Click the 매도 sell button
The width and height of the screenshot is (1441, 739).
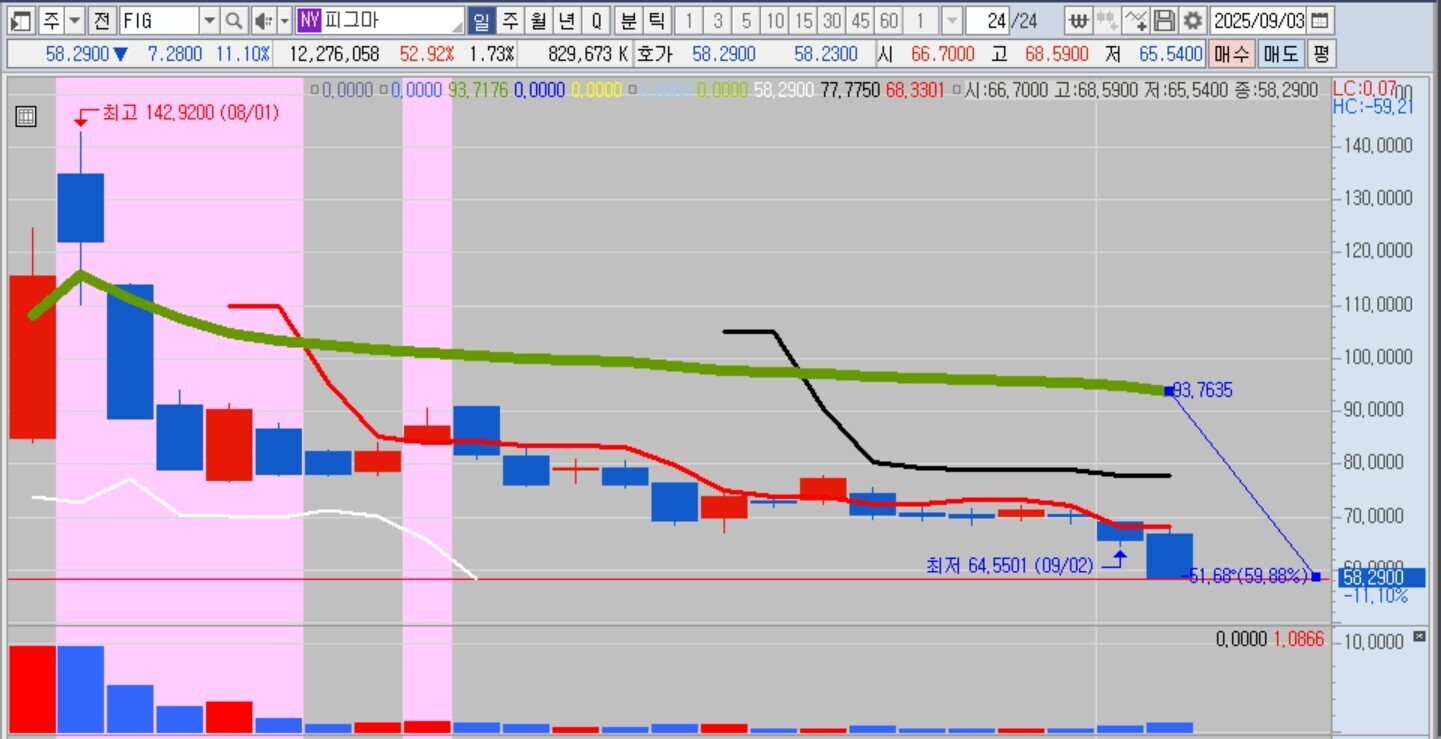click(x=1279, y=53)
